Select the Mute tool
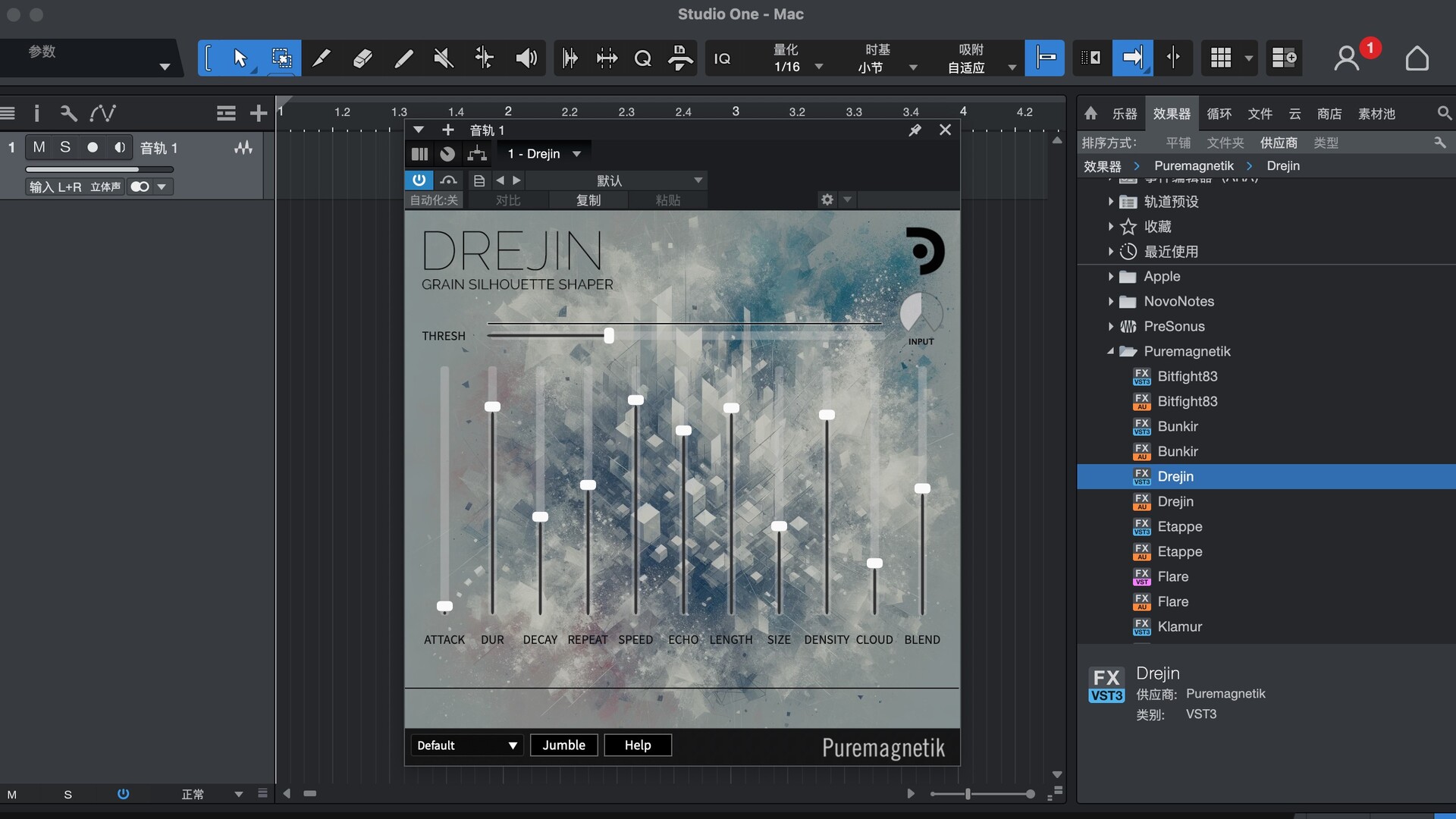The width and height of the screenshot is (1456, 819). click(x=444, y=58)
